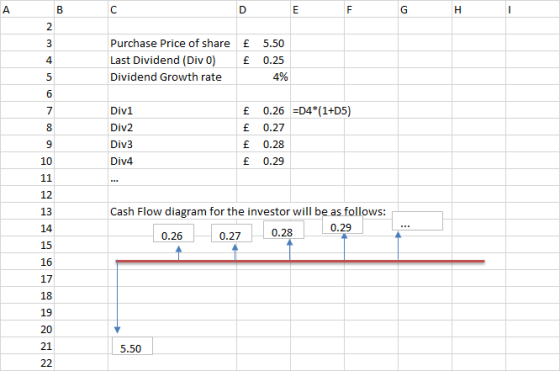Select the 0.26 diagram text box
This screenshot has width=560, height=371.
[174, 233]
